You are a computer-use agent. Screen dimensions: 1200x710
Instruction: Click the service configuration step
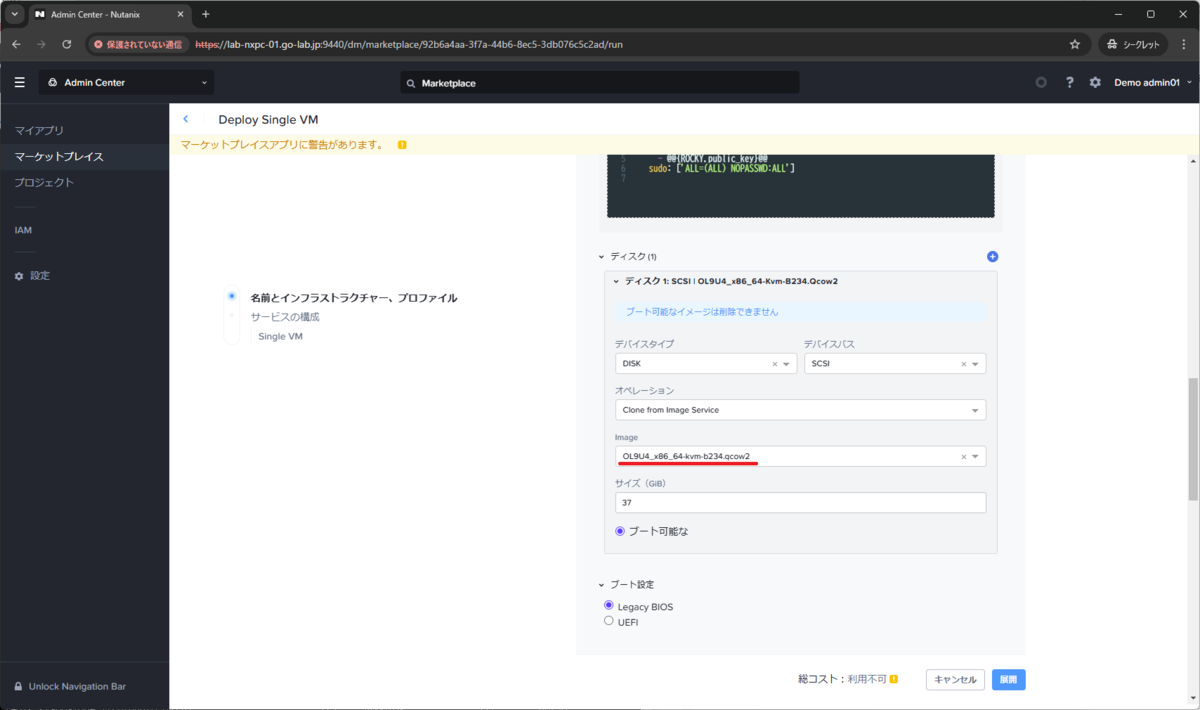click(x=285, y=317)
